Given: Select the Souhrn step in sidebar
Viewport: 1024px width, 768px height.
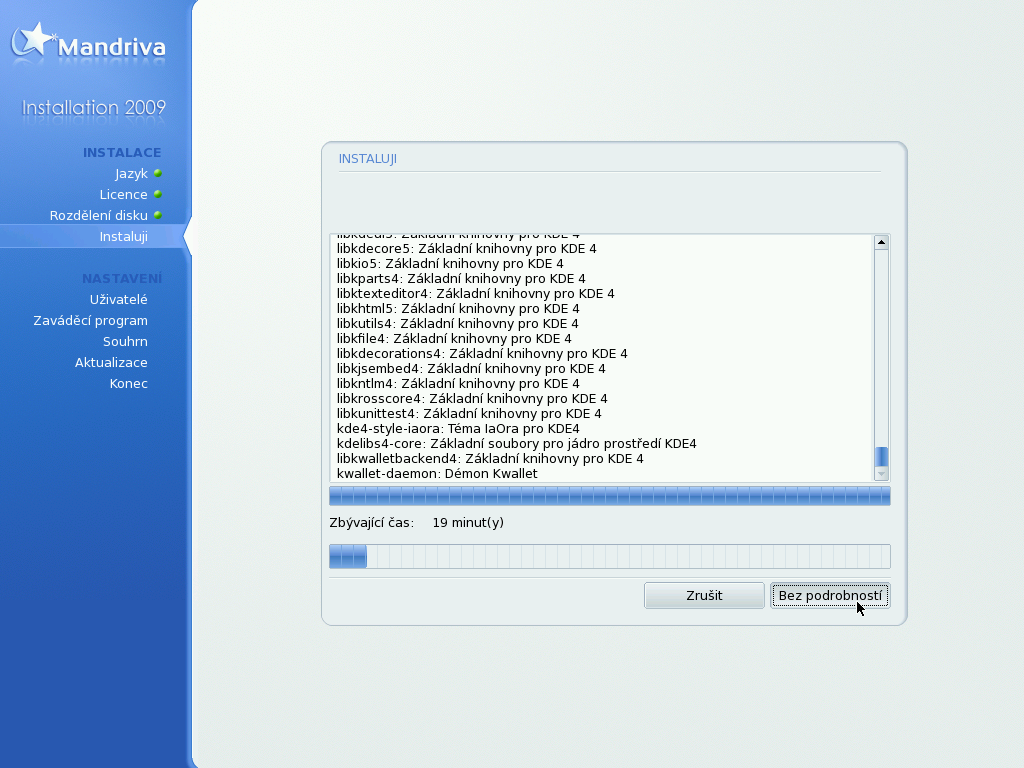Looking at the screenshot, I should click(125, 342).
